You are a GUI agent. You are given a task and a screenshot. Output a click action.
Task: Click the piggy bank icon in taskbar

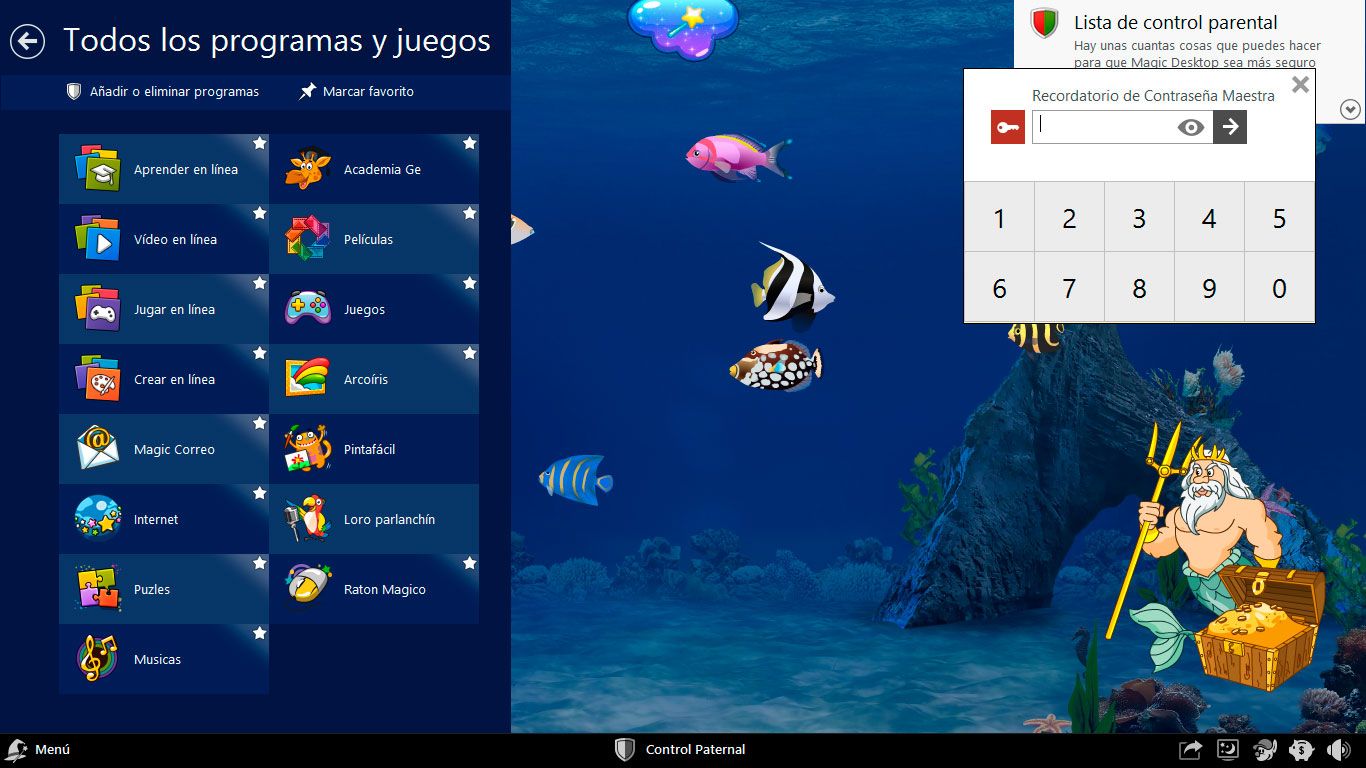coord(1301,750)
